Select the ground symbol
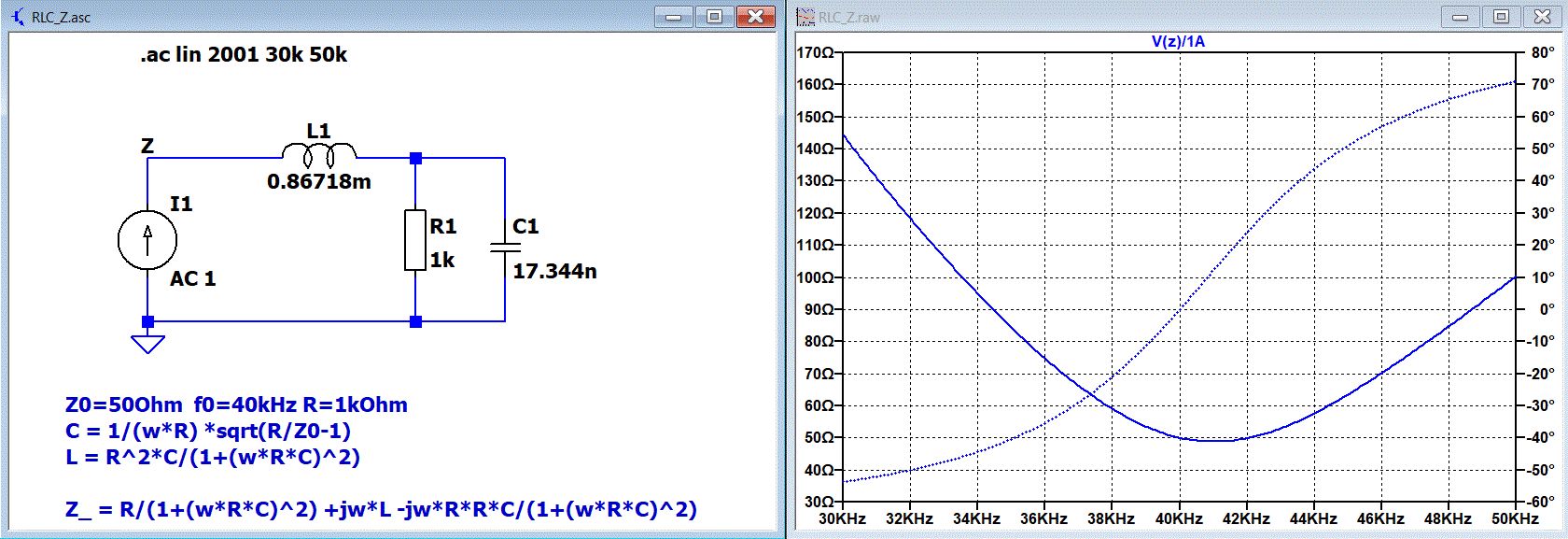 click(147, 343)
